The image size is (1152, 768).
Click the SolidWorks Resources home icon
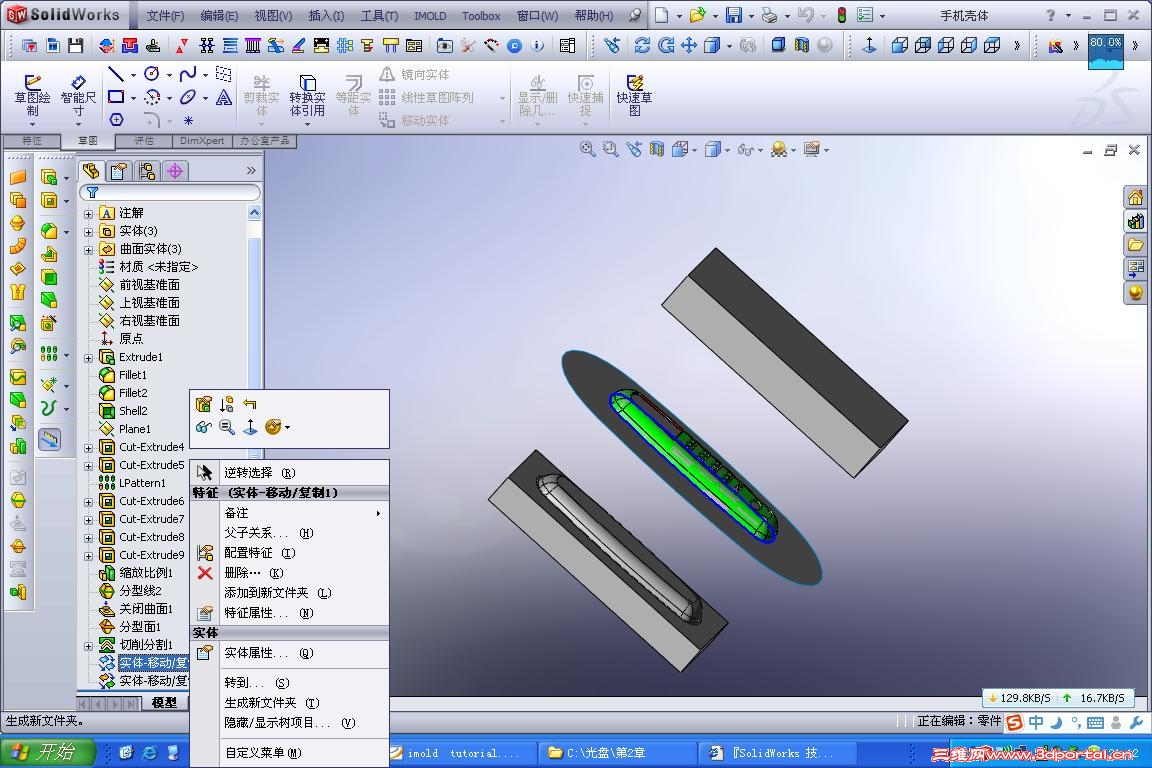click(1135, 197)
